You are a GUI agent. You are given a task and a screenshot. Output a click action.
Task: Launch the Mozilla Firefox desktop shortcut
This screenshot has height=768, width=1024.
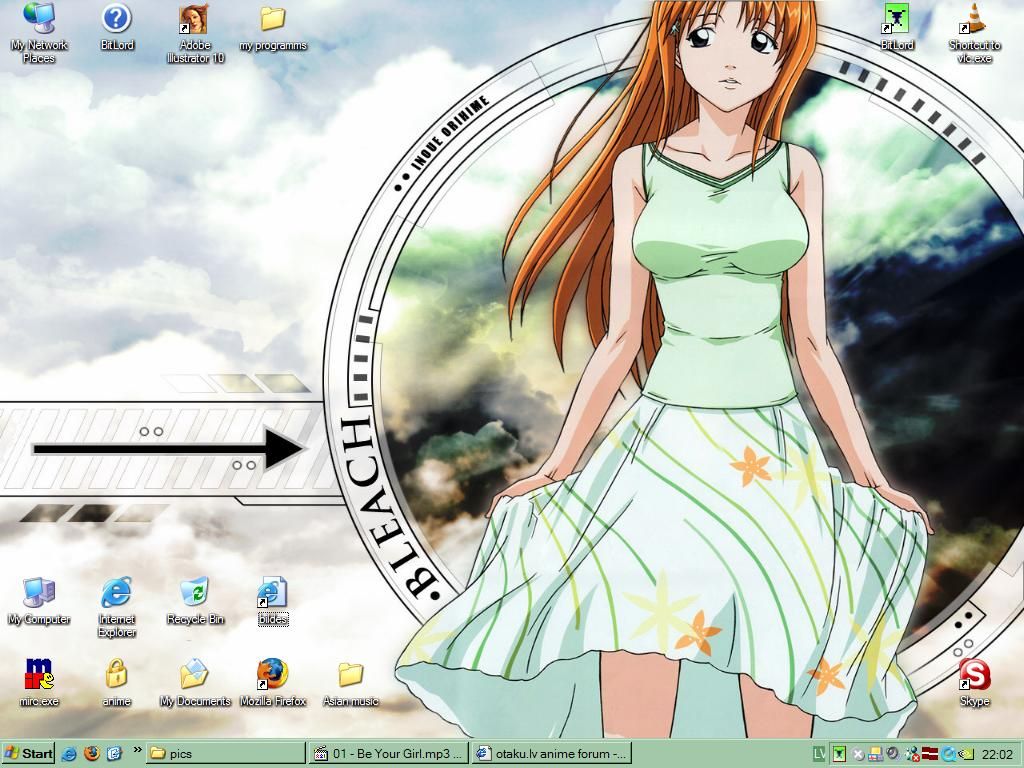pyautogui.click(x=273, y=682)
